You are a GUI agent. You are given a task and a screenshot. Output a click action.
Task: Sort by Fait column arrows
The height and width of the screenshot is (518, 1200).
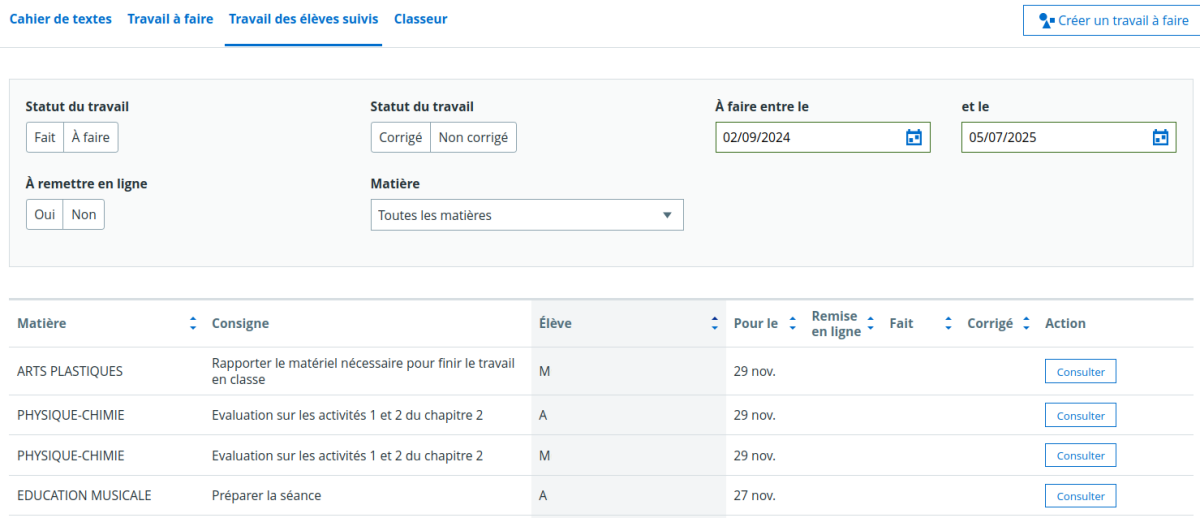(x=947, y=324)
